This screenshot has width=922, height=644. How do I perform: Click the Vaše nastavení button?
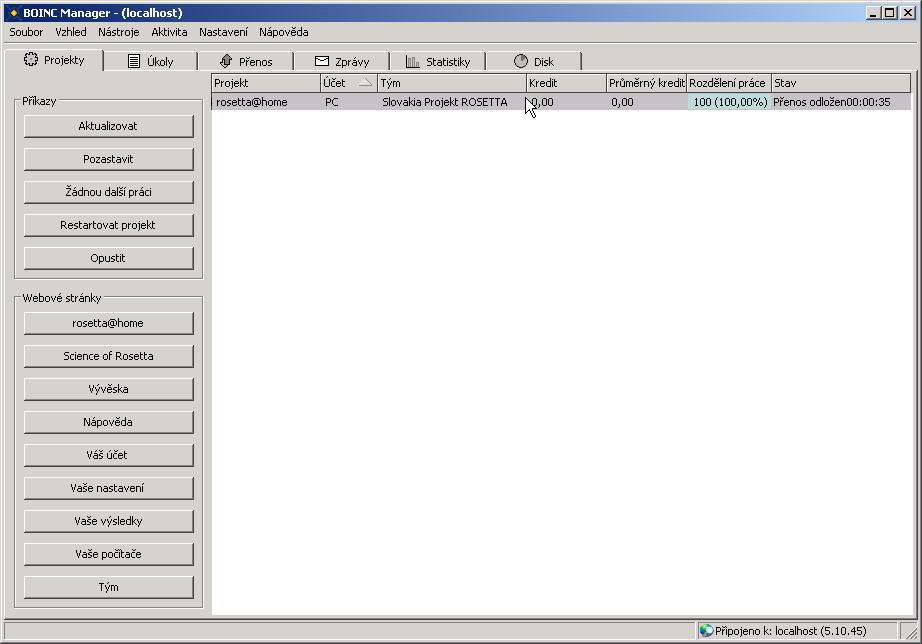click(x=108, y=488)
